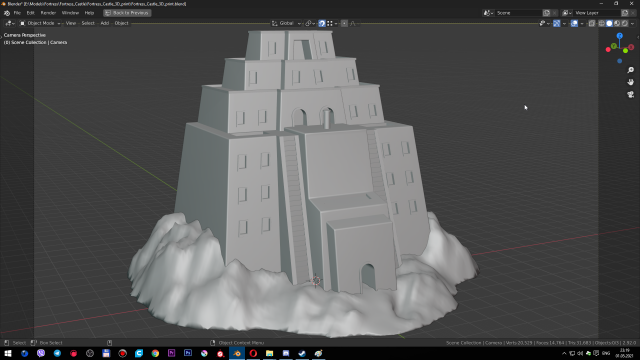The image size is (640, 360).
Task: Click the Blender icon in the taskbar
Action: pyautogui.click(x=237, y=353)
